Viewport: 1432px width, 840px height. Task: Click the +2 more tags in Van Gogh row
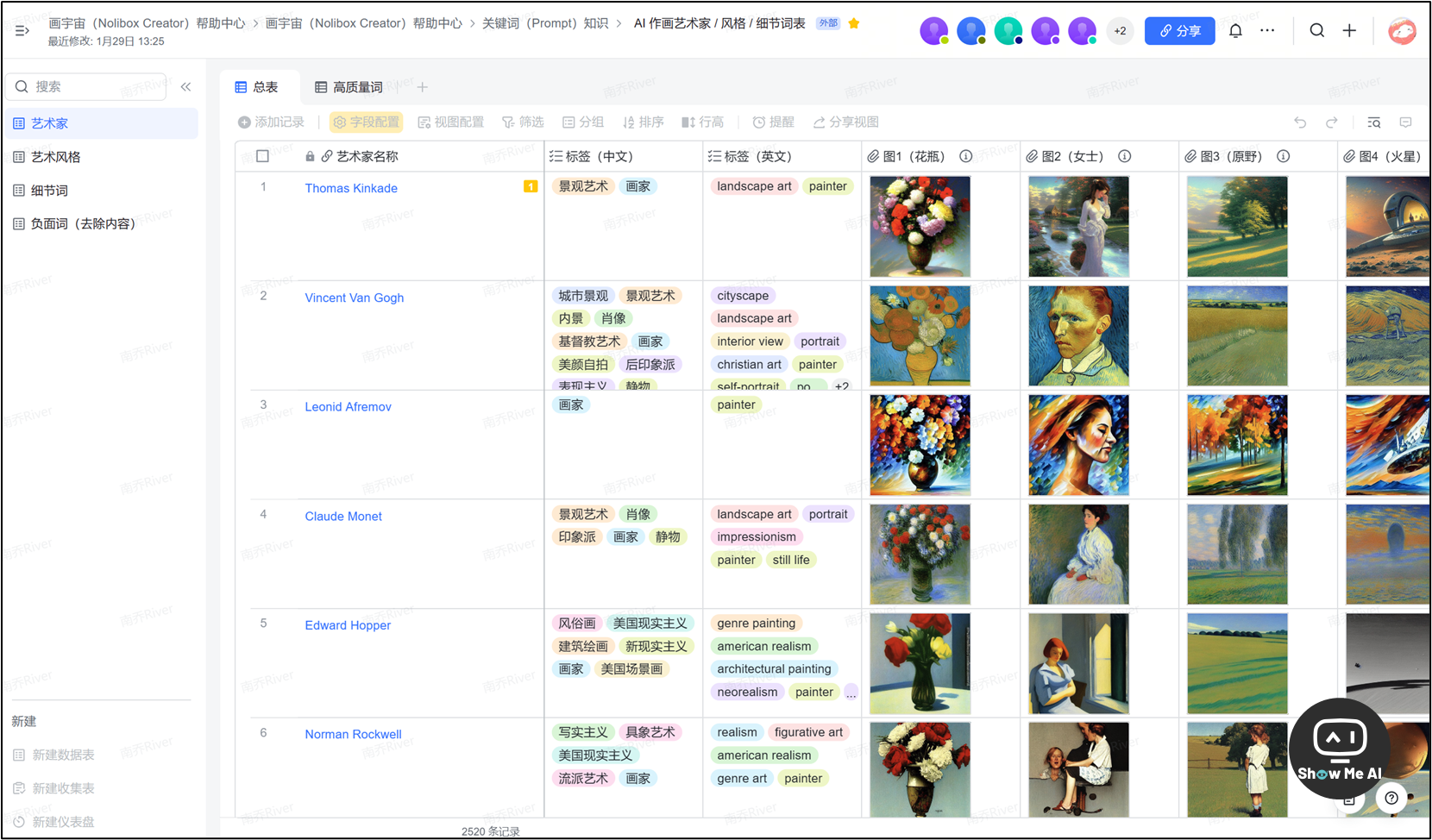pos(842,386)
